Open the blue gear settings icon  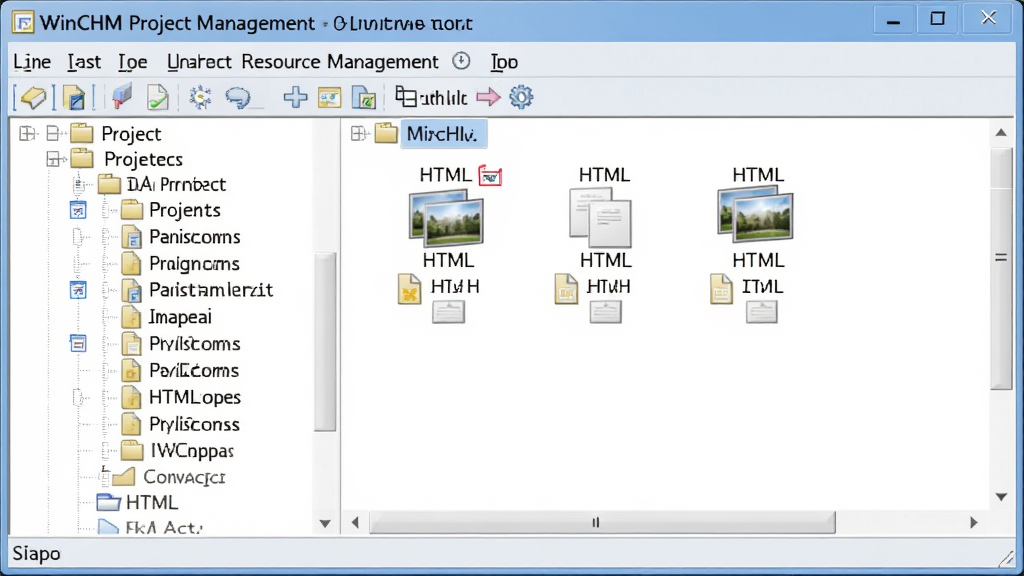521,97
